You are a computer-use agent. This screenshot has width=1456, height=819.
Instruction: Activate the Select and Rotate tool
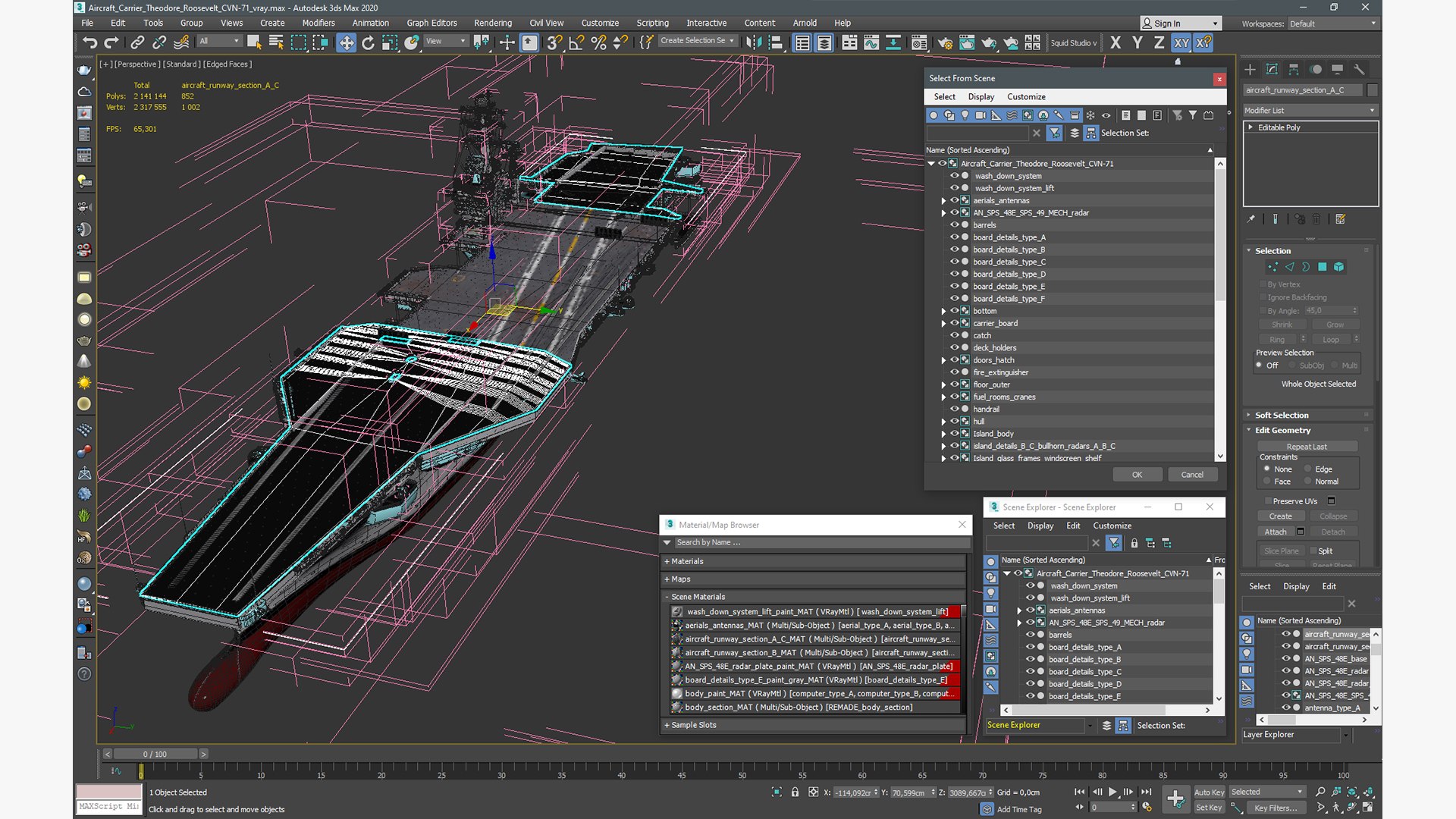368,42
